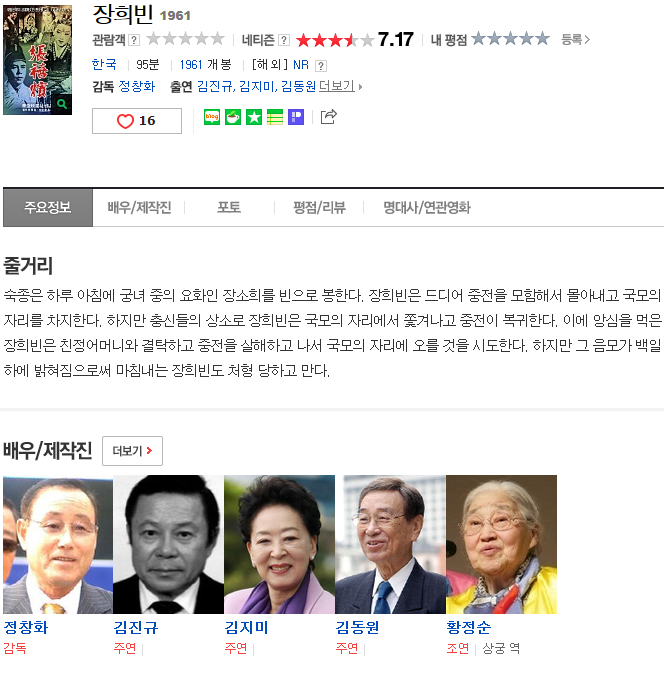The width and height of the screenshot is (664, 675).
Task: Click the purple P share icon
Action: click(296, 117)
